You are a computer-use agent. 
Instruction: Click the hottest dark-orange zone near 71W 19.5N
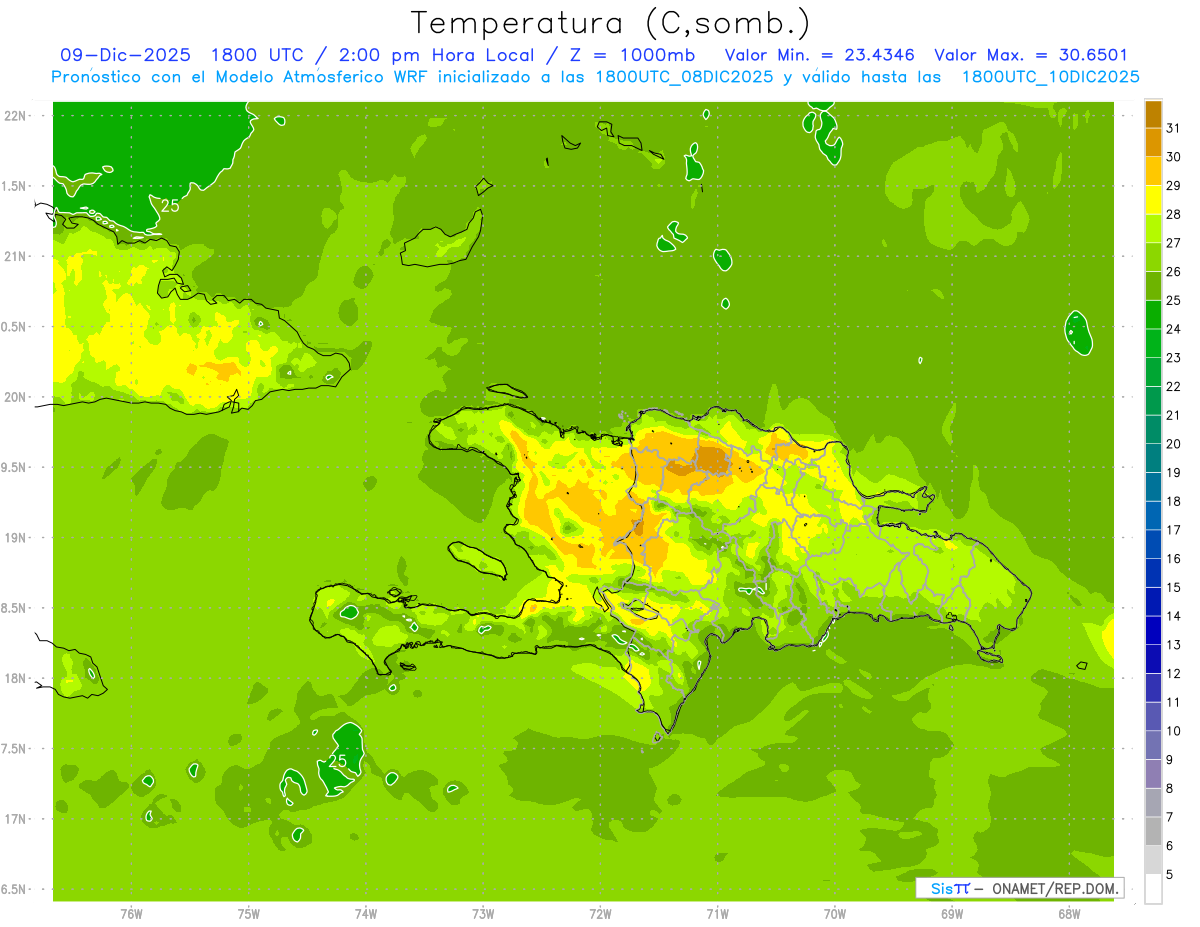point(713,459)
